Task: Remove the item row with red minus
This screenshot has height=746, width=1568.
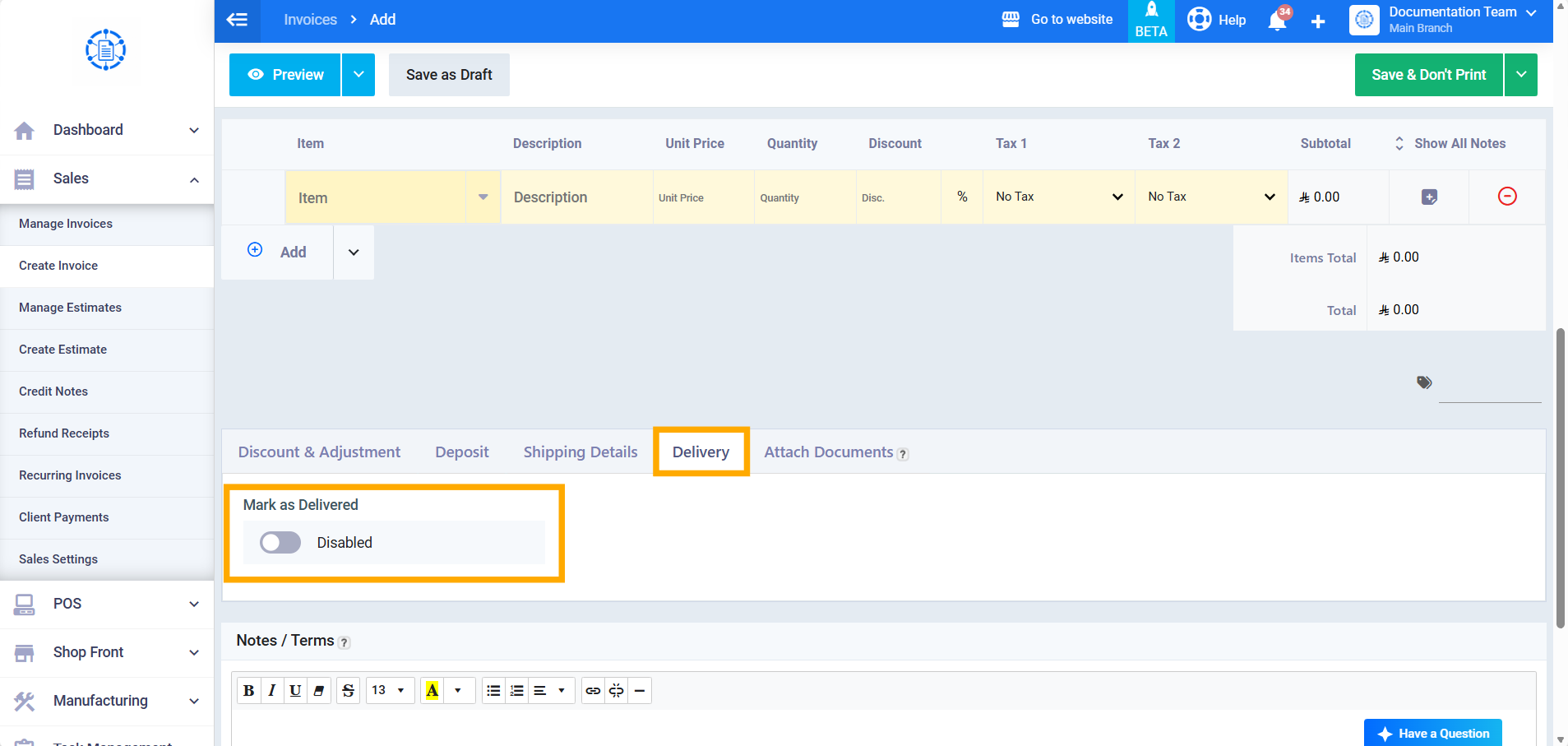Action: (1507, 197)
